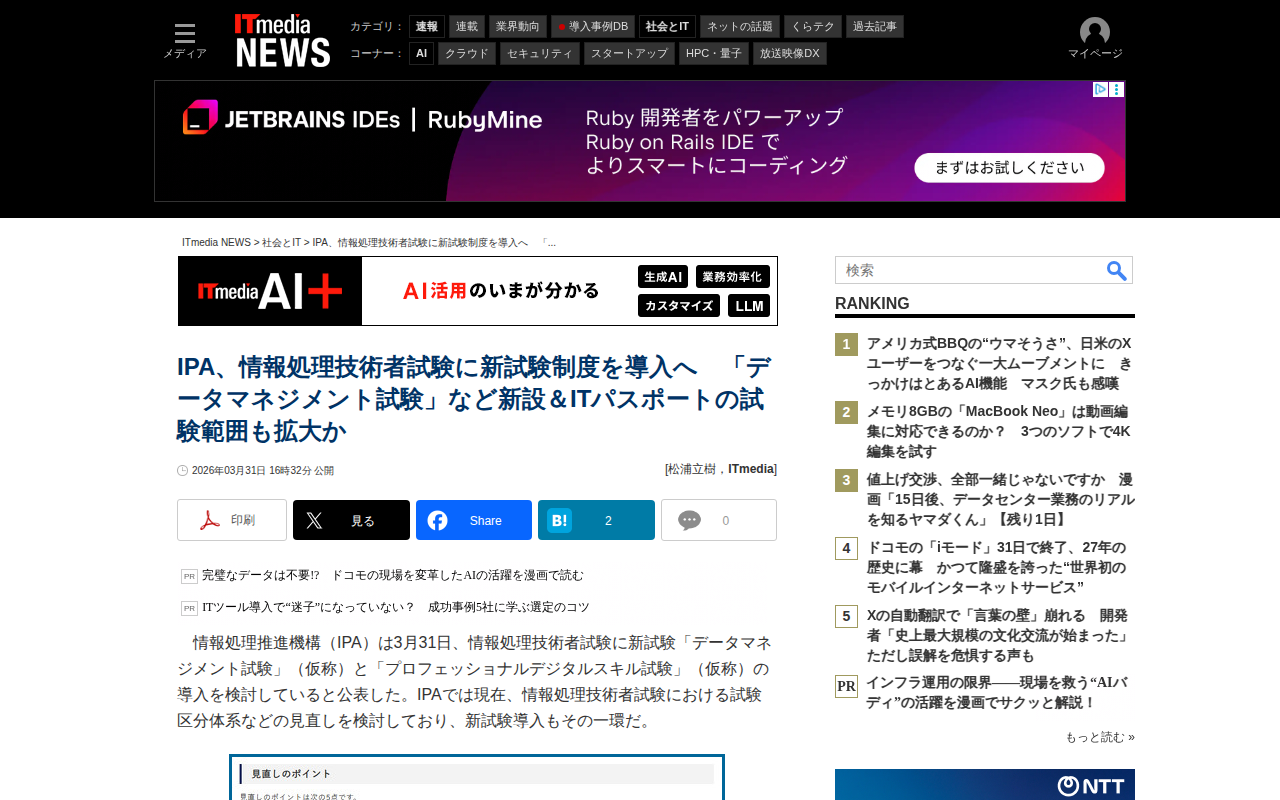
Task: Click ITmedia NEWS breadcrumb link
Action: click(x=217, y=243)
